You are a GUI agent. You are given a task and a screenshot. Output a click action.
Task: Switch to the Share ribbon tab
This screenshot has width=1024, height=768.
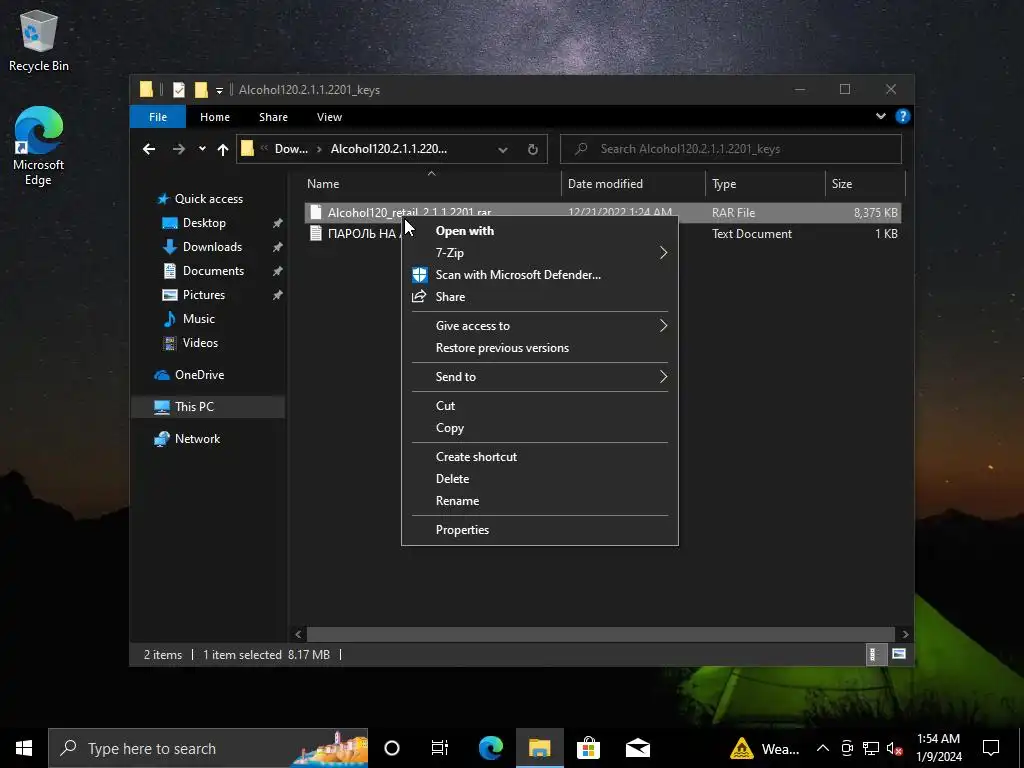click(x=273, y=117)
